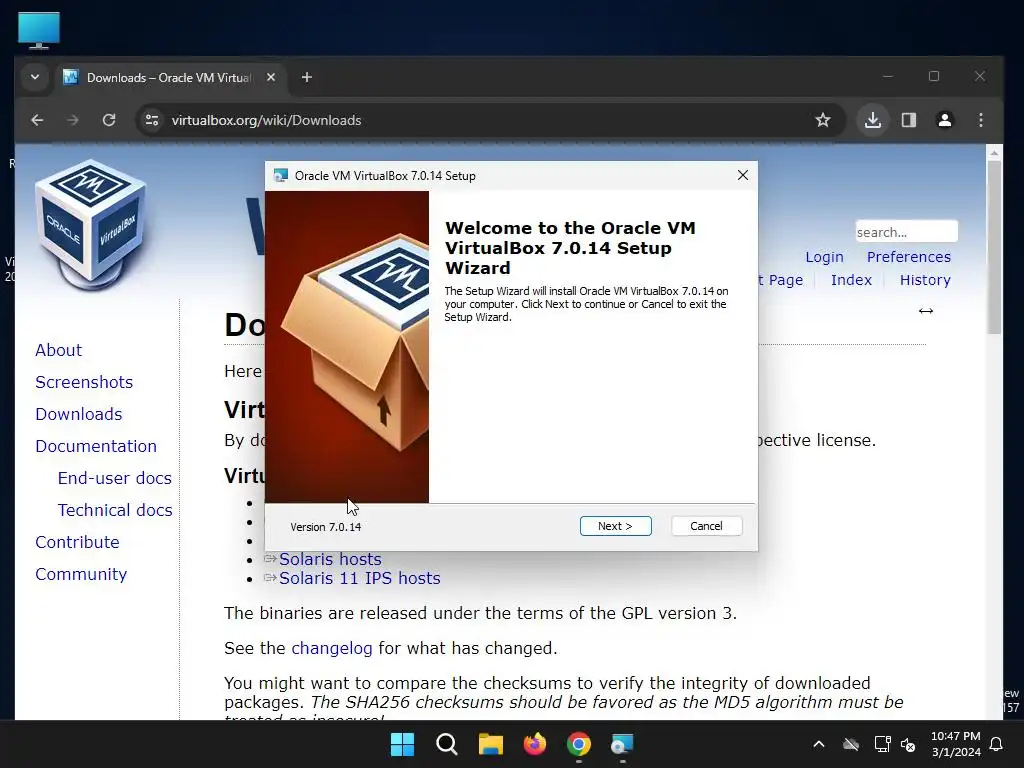The width and height of the screenshot is (1024, 768).
Task: Select the VirtualBox installer taskbar icon
Action: (622, 744)
